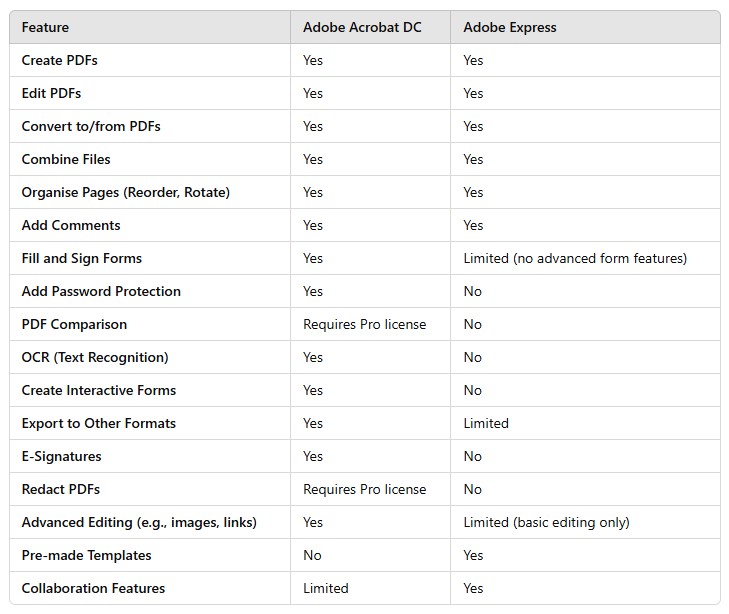729x614 pixels.
Task: Click "Limited" in Export to Other Formats row
Action: (486, 423)
